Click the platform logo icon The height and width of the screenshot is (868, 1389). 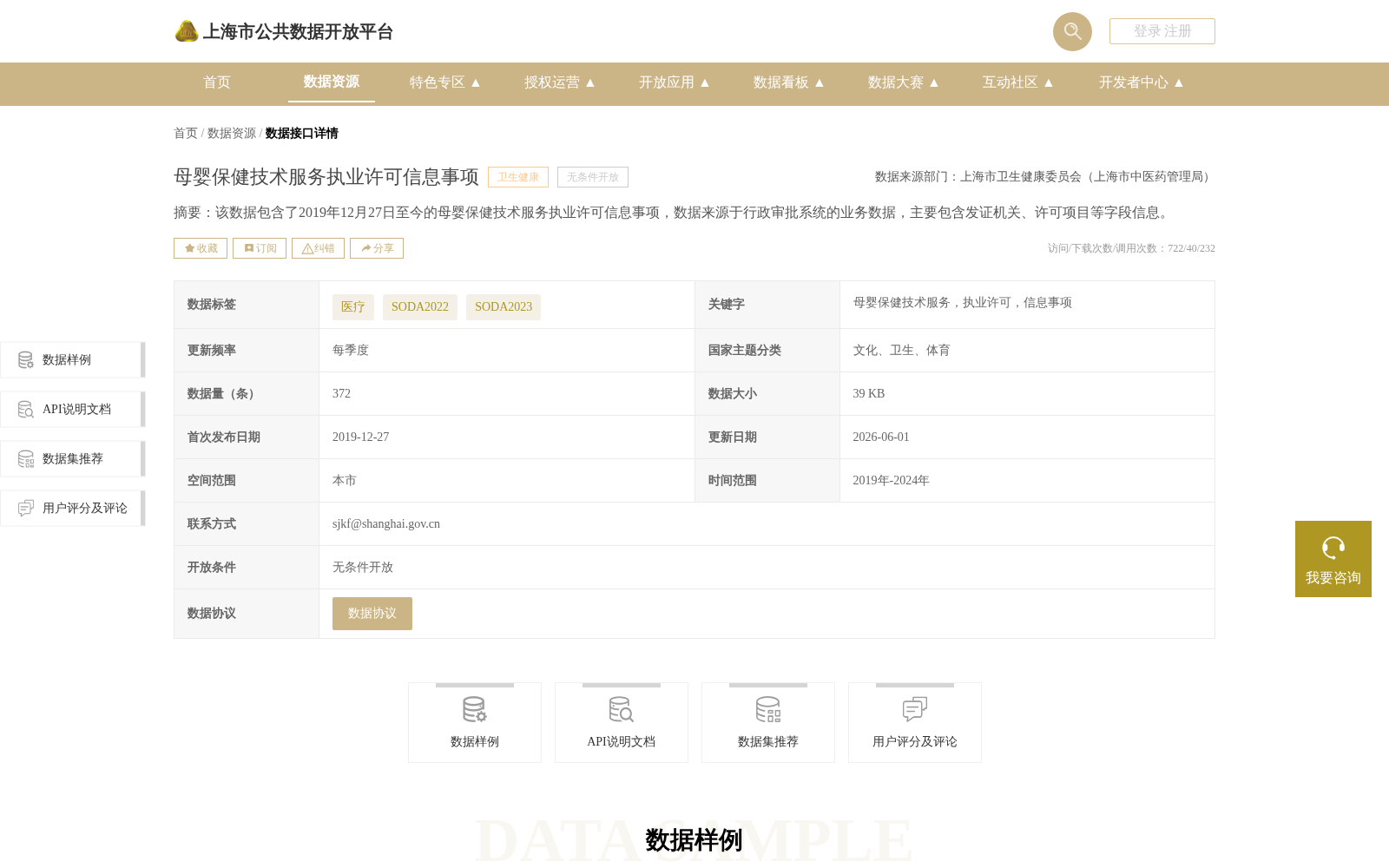[187, 31]
